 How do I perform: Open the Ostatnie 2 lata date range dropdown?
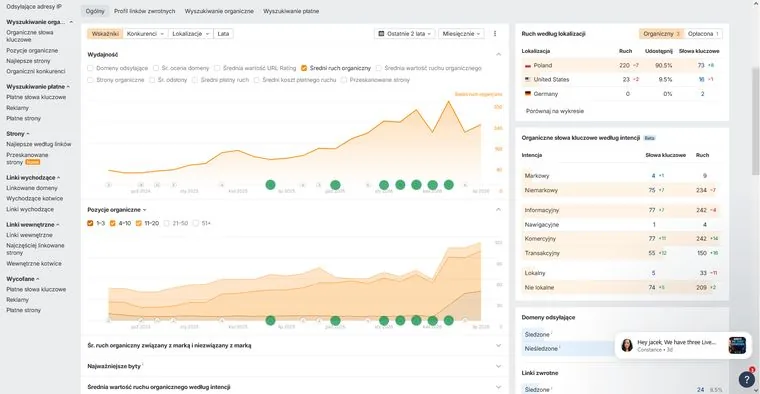click(x=405, y=34)
